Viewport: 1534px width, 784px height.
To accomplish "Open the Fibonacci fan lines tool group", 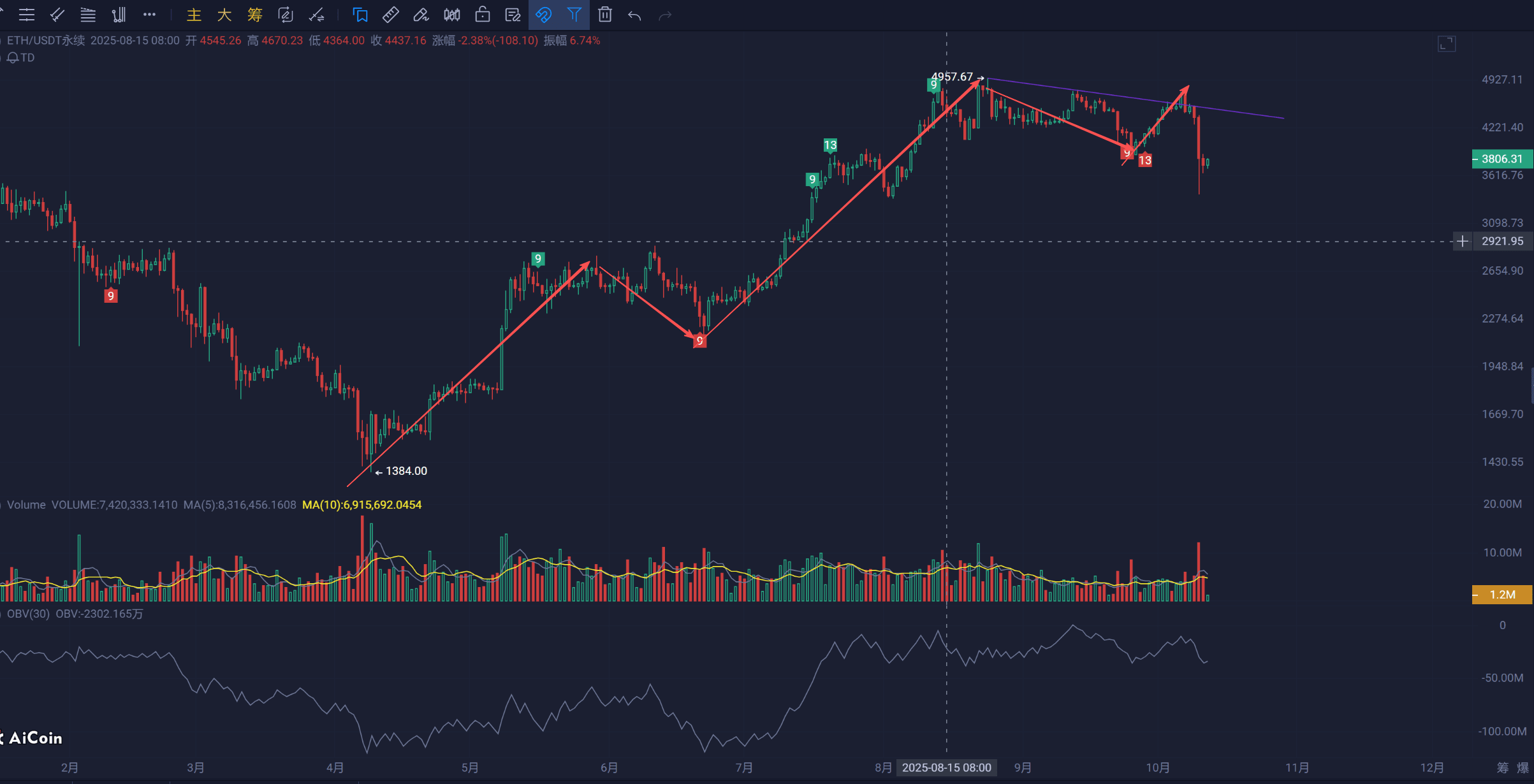I will 88,15.
